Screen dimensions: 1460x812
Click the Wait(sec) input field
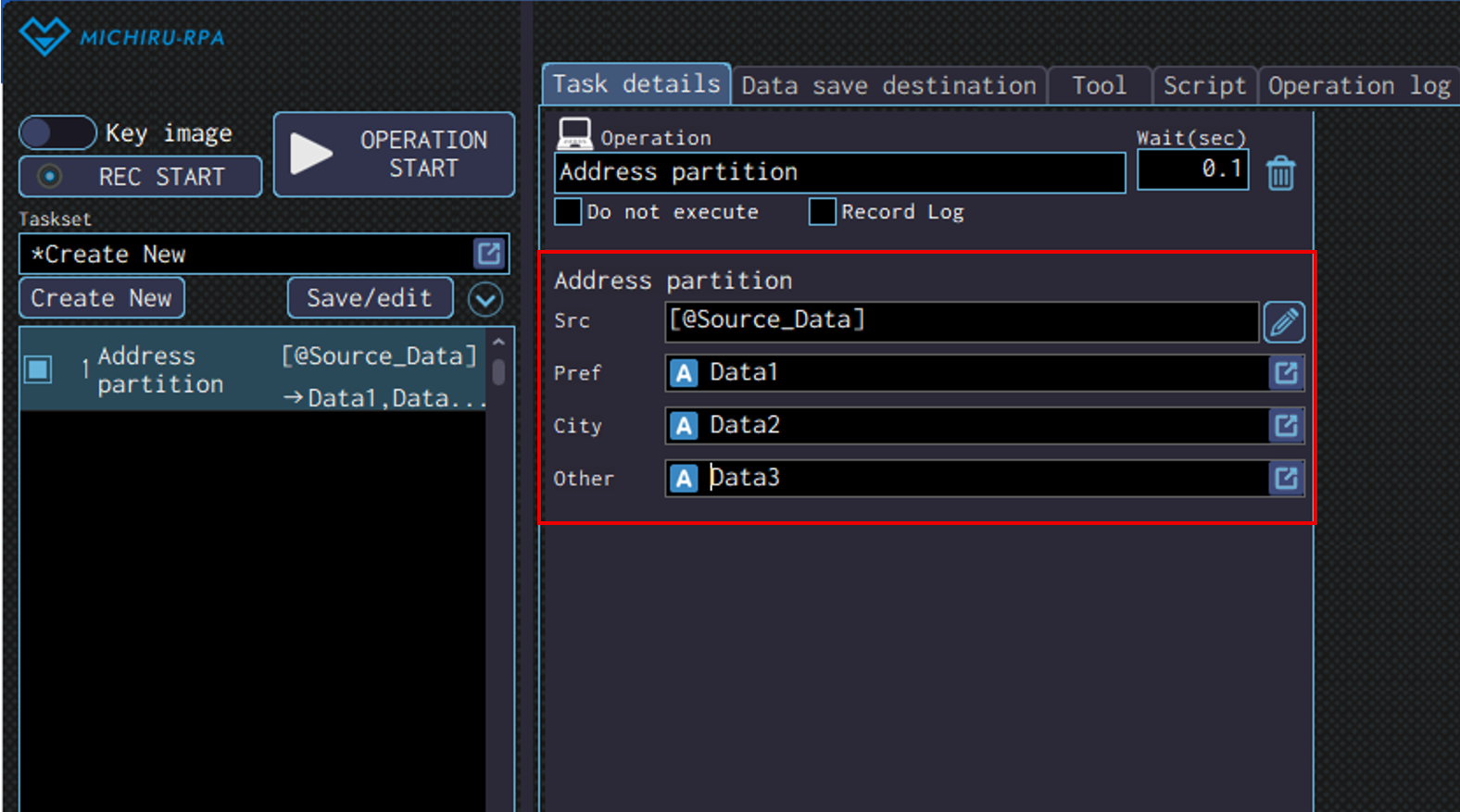pos(1192,169)
